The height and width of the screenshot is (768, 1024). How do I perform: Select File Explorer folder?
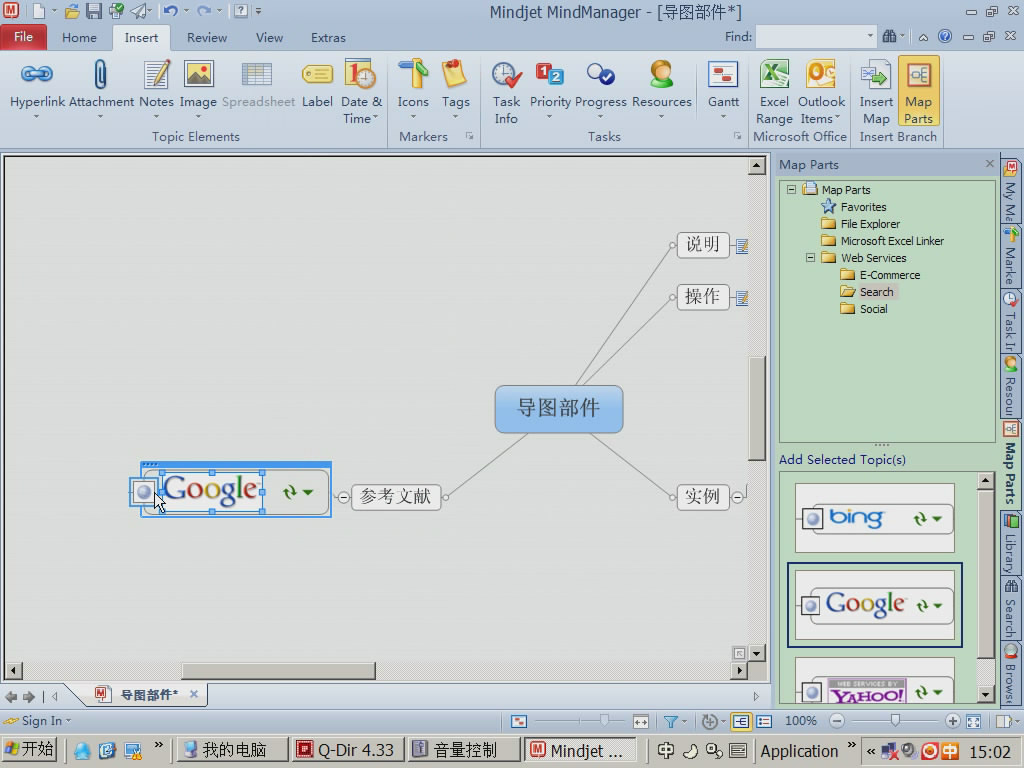point(870,223)
